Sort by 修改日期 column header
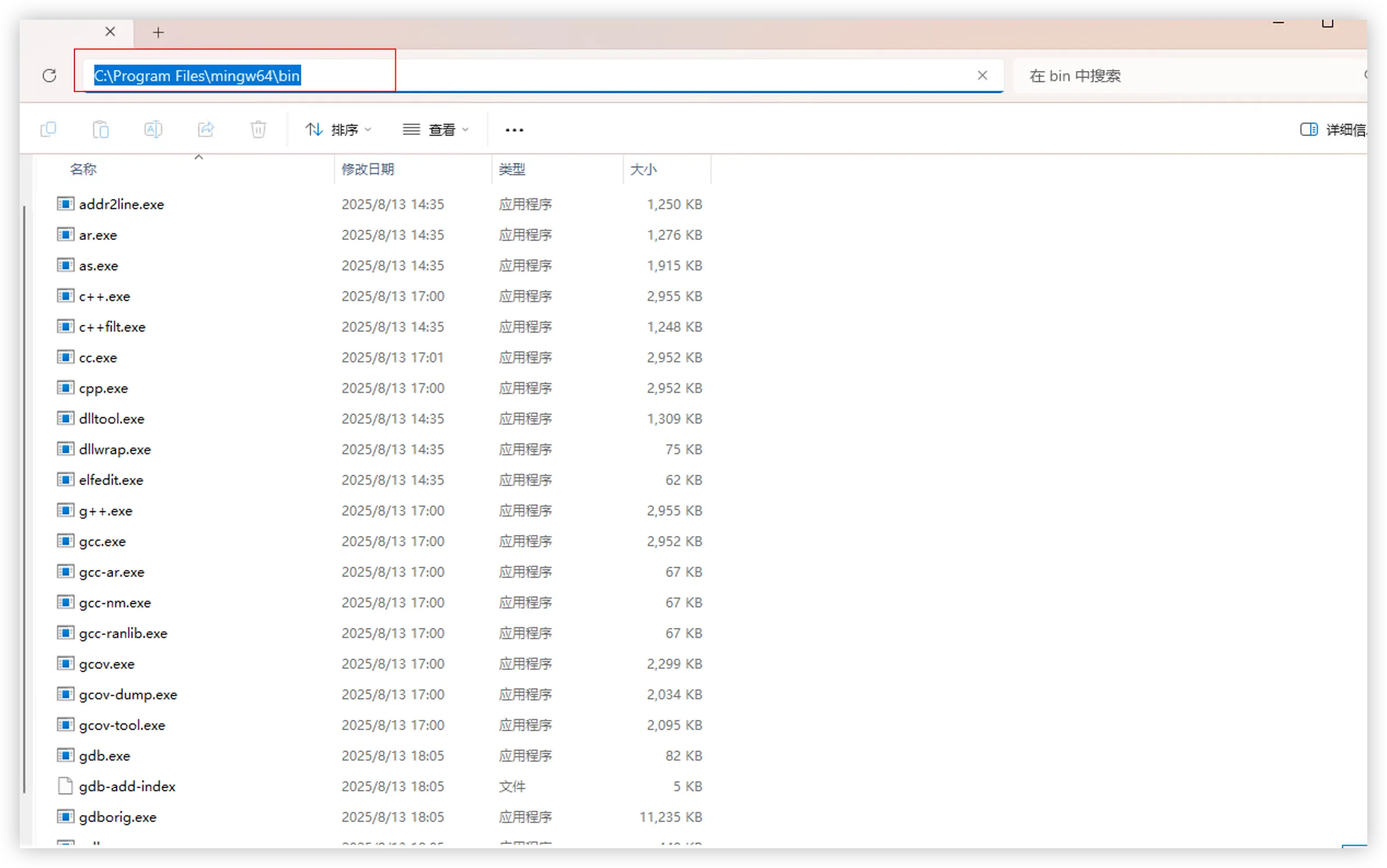Image resolution: width=1387 pixels, height=868 pixels. coord(368,169)
